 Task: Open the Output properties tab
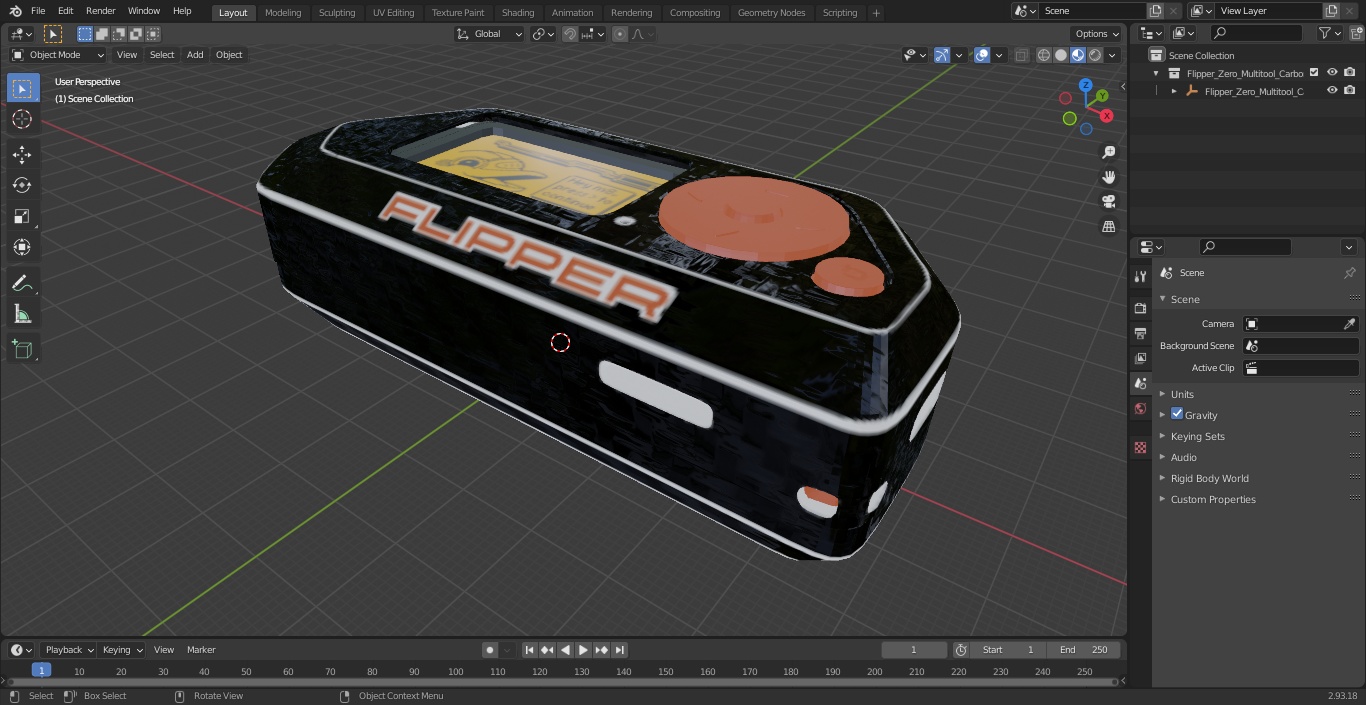1140,333
